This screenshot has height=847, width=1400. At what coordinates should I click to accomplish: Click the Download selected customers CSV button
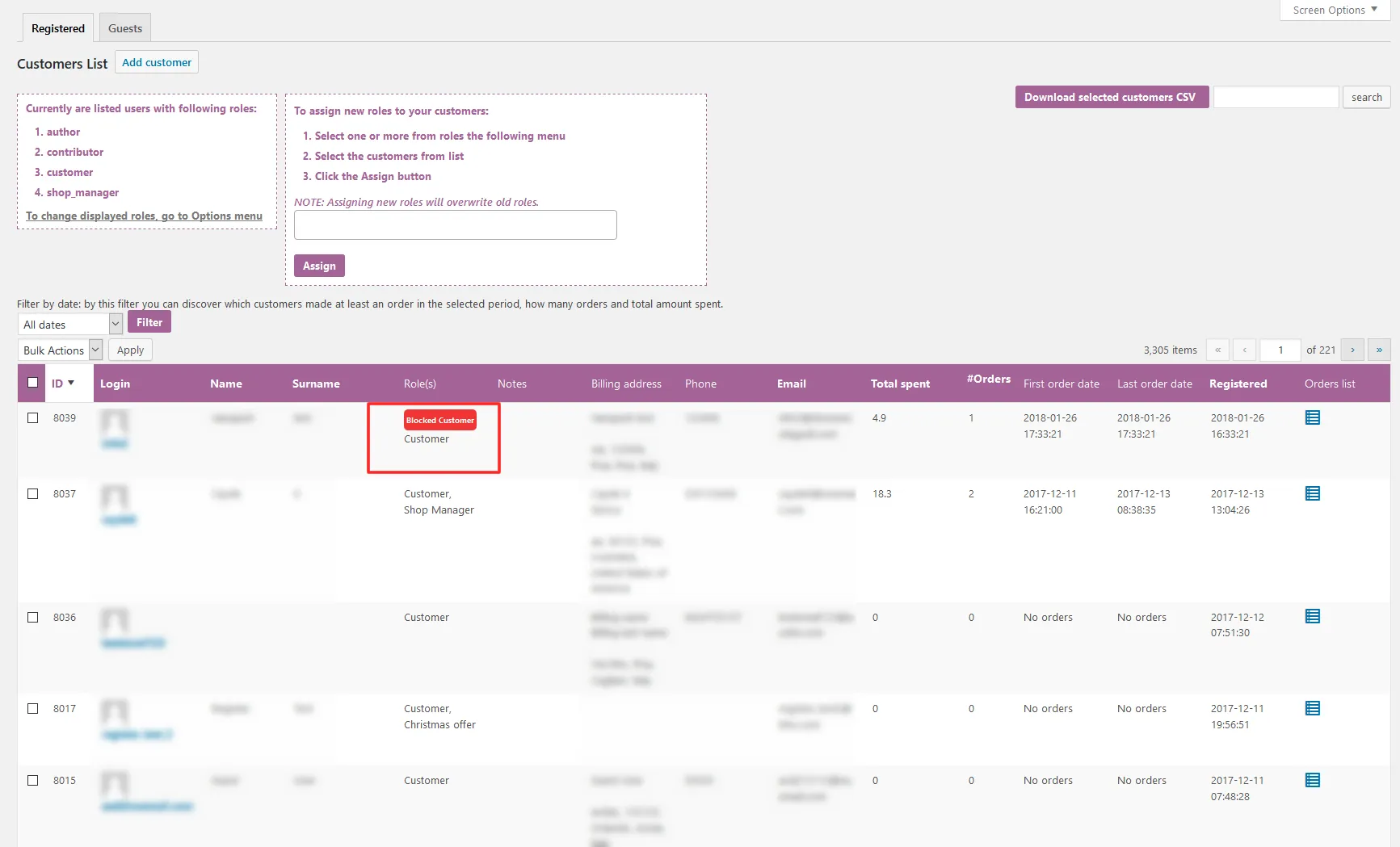click(x=1111, y=96)
